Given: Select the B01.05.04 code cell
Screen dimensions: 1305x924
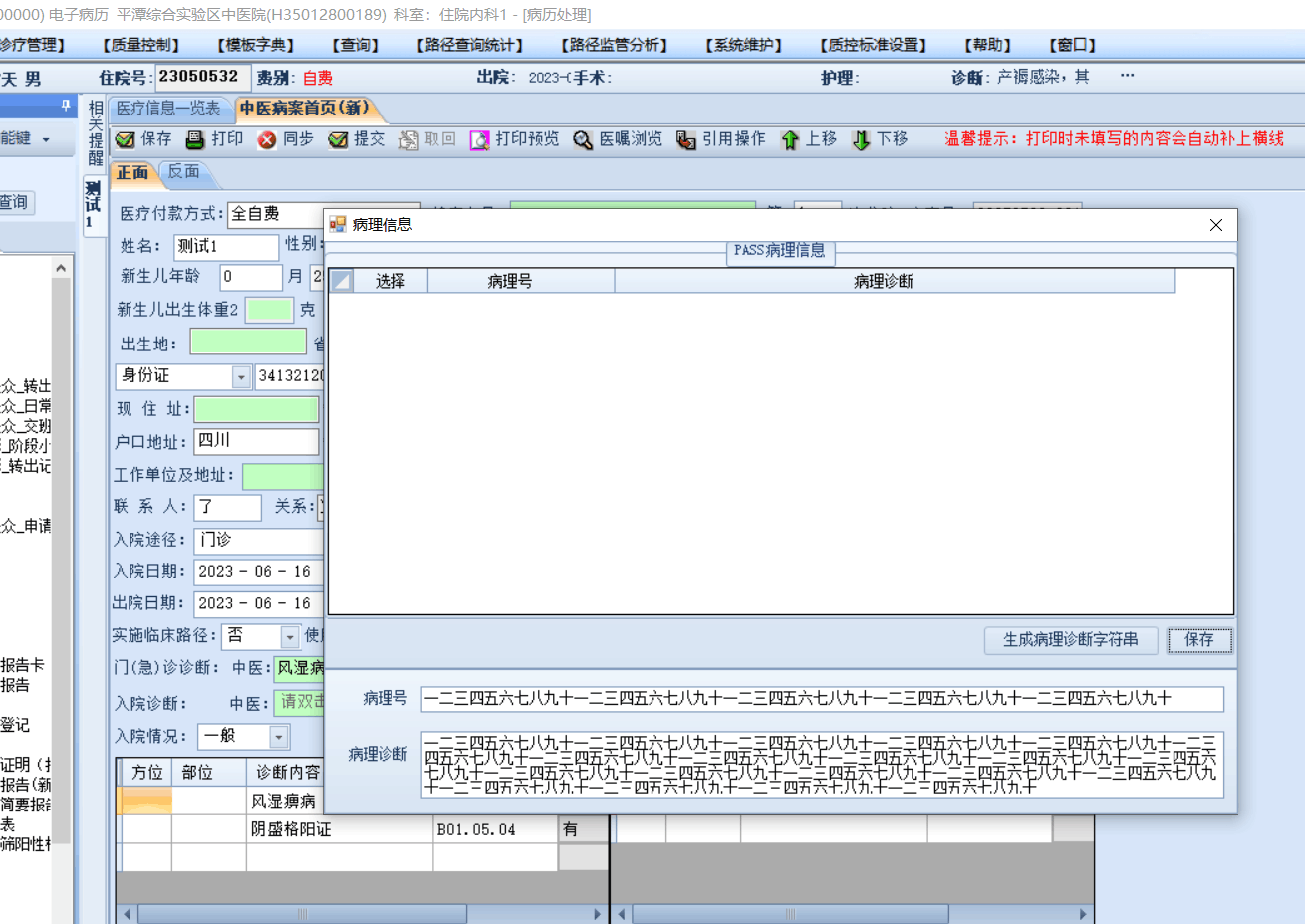Looking at the screenshot, I should point(495,829).
